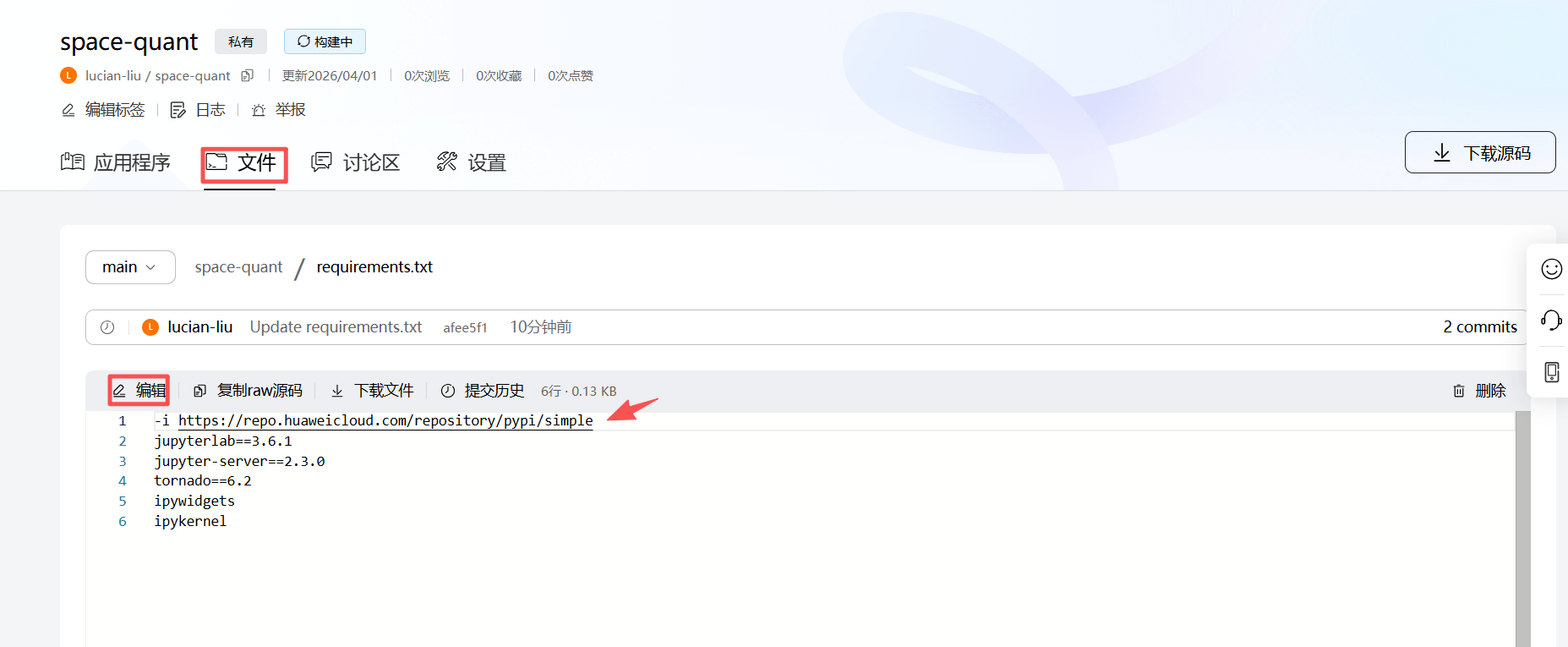The width and height of the screenshot is (1568, 647).
Task: Expand the main branch dropdown
Action: 130,267
